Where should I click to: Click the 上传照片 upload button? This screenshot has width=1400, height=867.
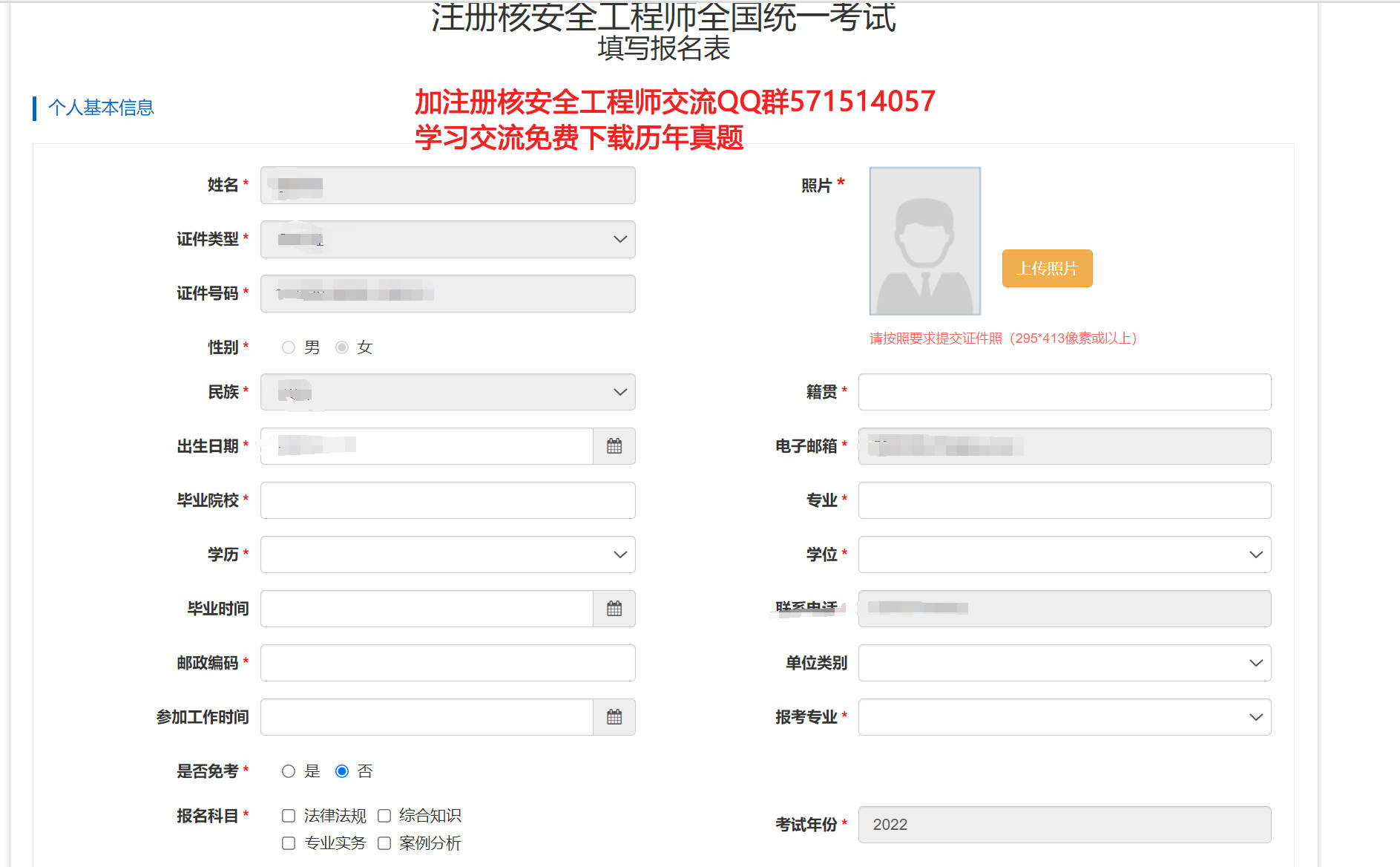point(1046,268)
